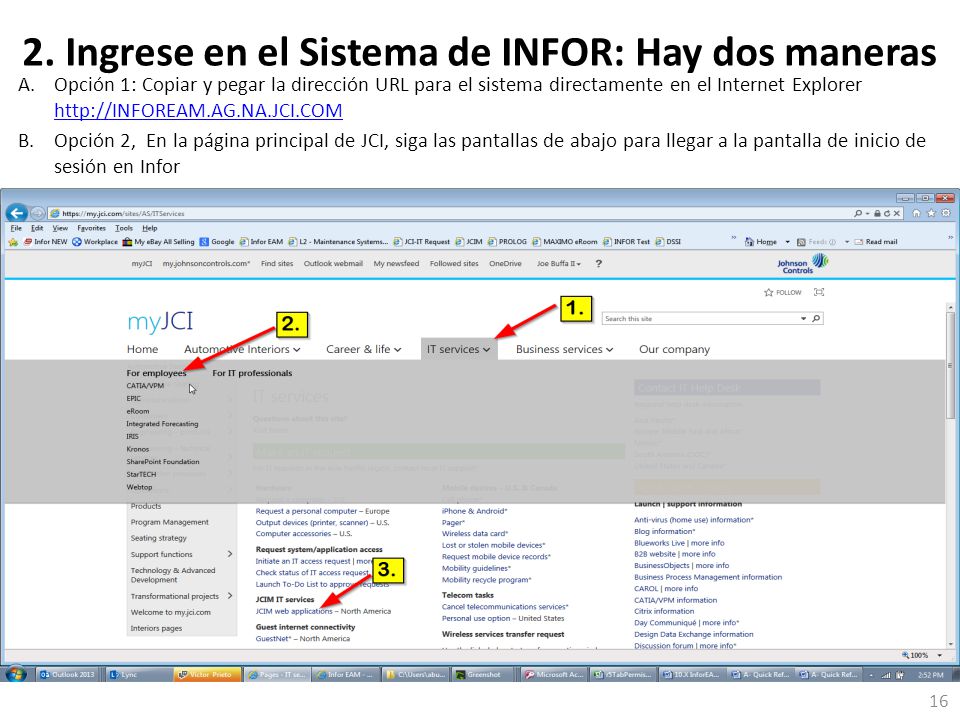
Task: Open the JCIM web applications link
Action: 294,611
